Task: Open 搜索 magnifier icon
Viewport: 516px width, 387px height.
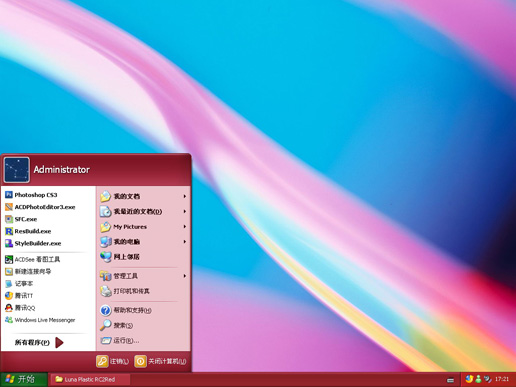Action: (x=106, y=325)
